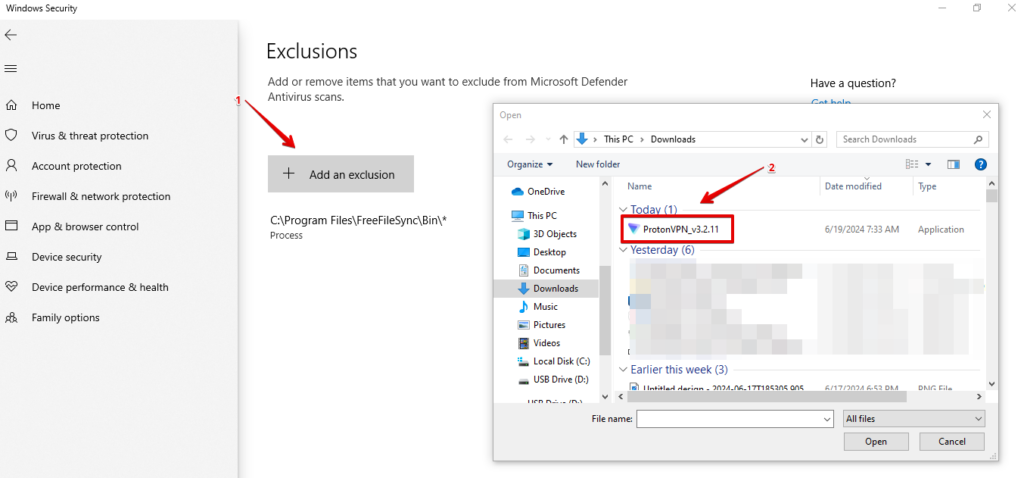The width and height of the screenshot is (1024, 478).
Task: Click the help question mark icon
Action: (x=980, y=164)
